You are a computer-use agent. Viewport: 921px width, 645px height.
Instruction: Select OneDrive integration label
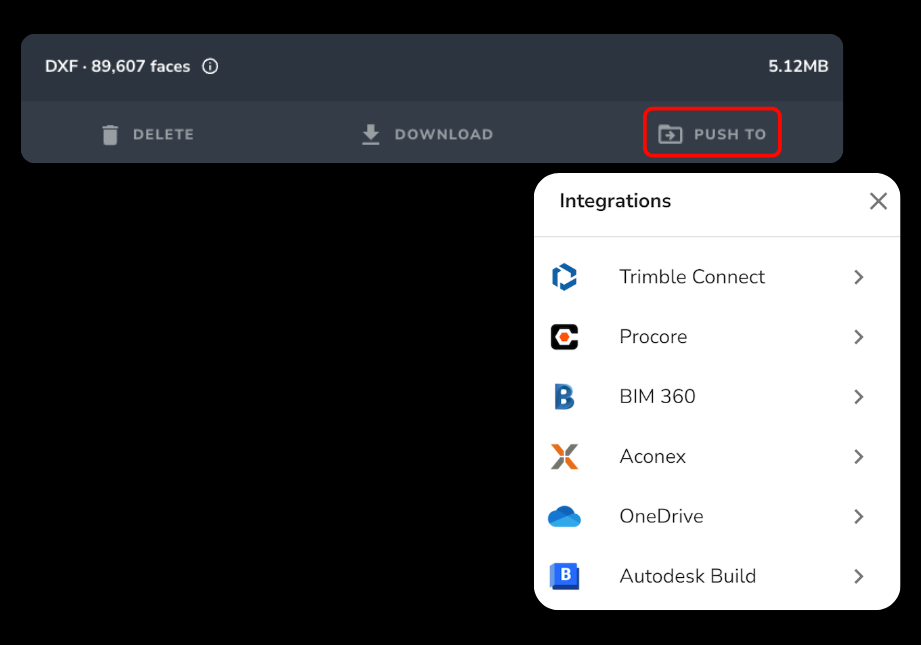tap(661, 516)
